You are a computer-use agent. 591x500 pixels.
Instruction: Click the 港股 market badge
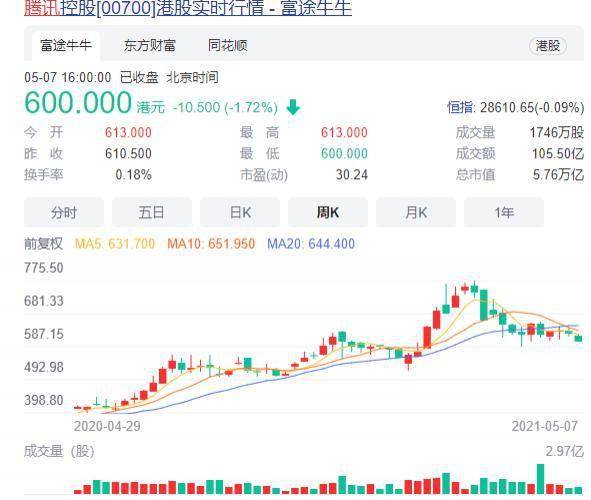[x=548, y=46]
